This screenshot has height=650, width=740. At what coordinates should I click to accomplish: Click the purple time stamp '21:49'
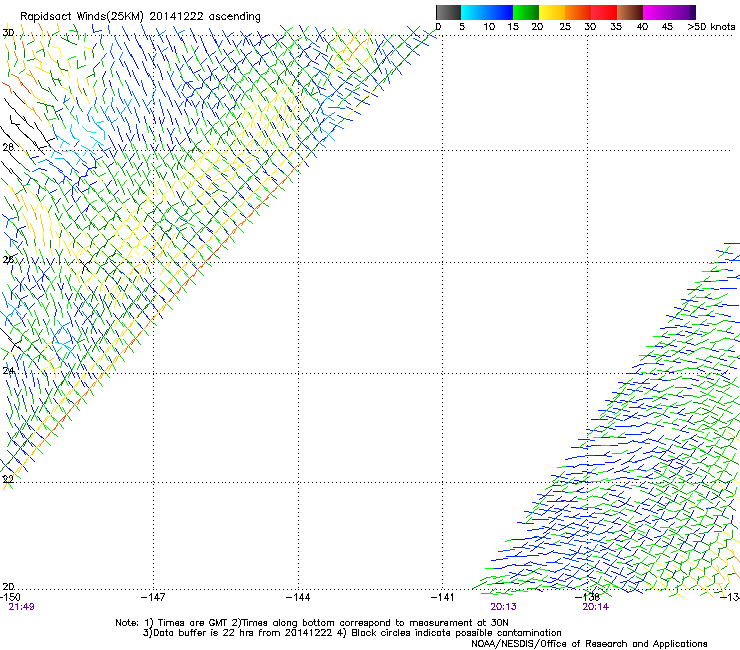click(21, 607)
